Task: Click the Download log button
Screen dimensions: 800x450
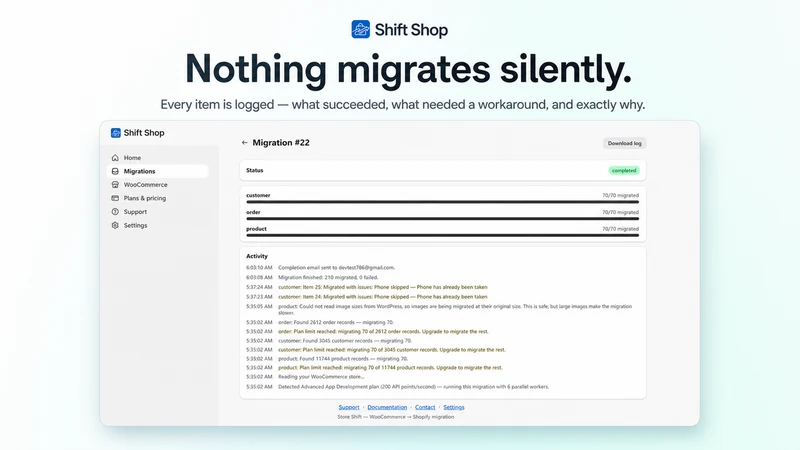Action: (x=624, y=143)
